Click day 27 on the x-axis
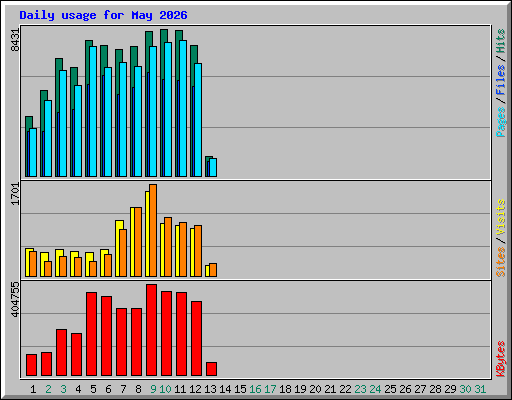This screenshot has width=512, height=400. pos(420,389)
